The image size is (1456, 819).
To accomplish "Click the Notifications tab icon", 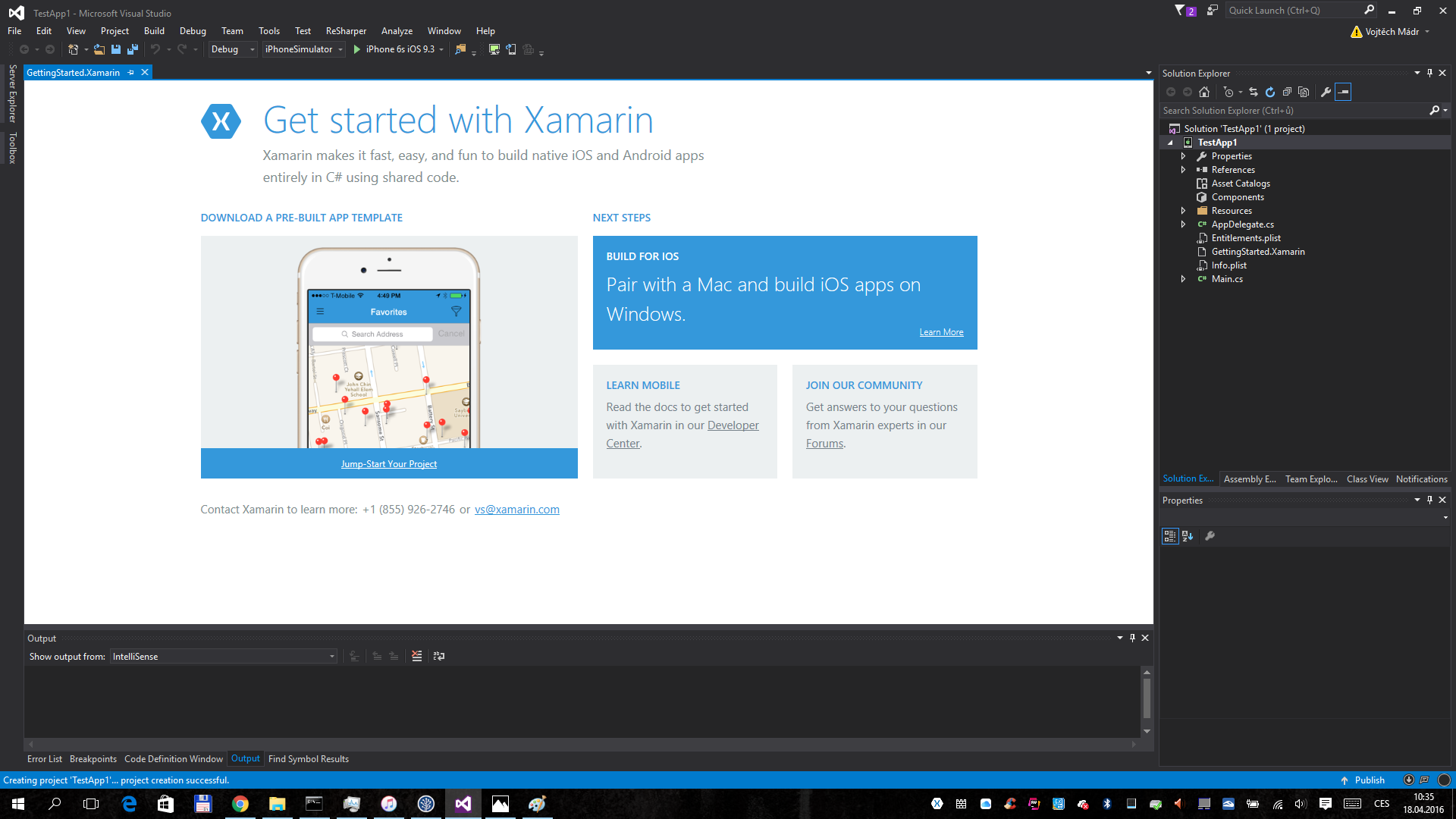I will click(1420, 478).
